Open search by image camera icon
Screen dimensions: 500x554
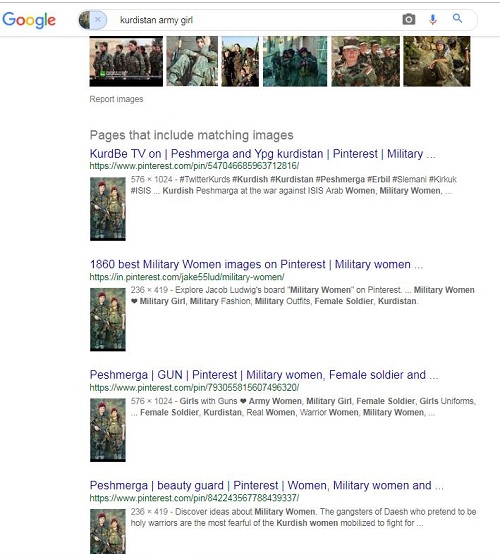coord(409,19)
